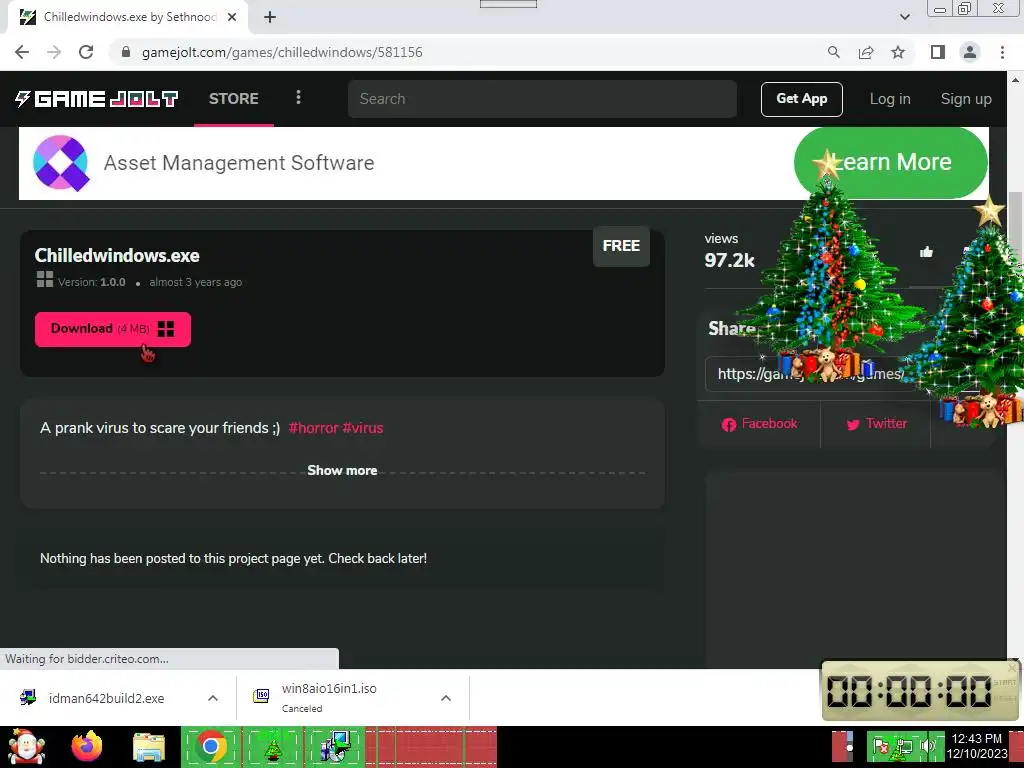
Task: Open the Chrome profile avatar
Action: [970, 52]
